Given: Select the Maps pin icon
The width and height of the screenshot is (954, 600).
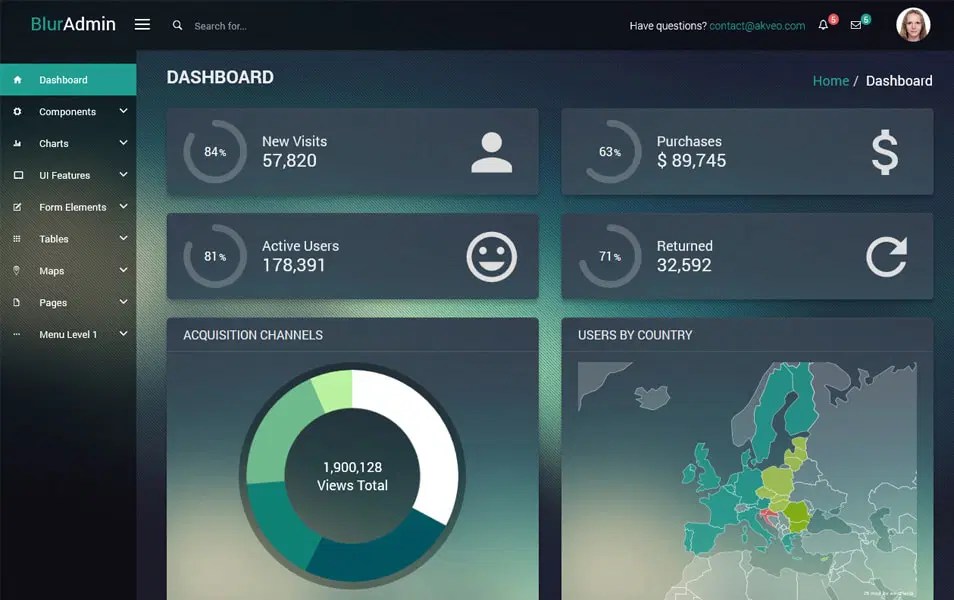Looking at the screenshot, I should (x=17, y=270).
